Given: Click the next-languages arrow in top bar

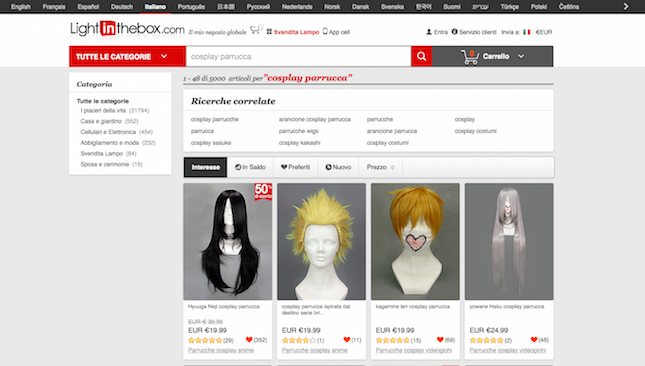Looking at the screenshot, I should pos(626,7).
